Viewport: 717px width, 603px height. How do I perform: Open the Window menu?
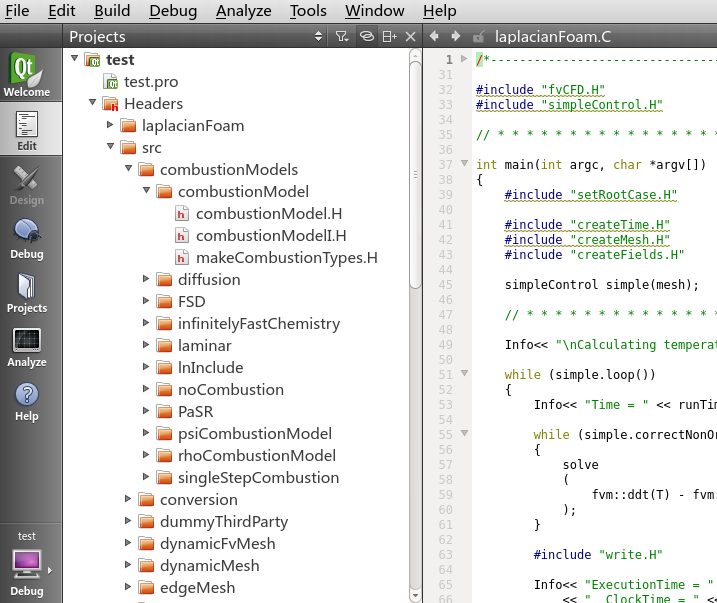374,11
